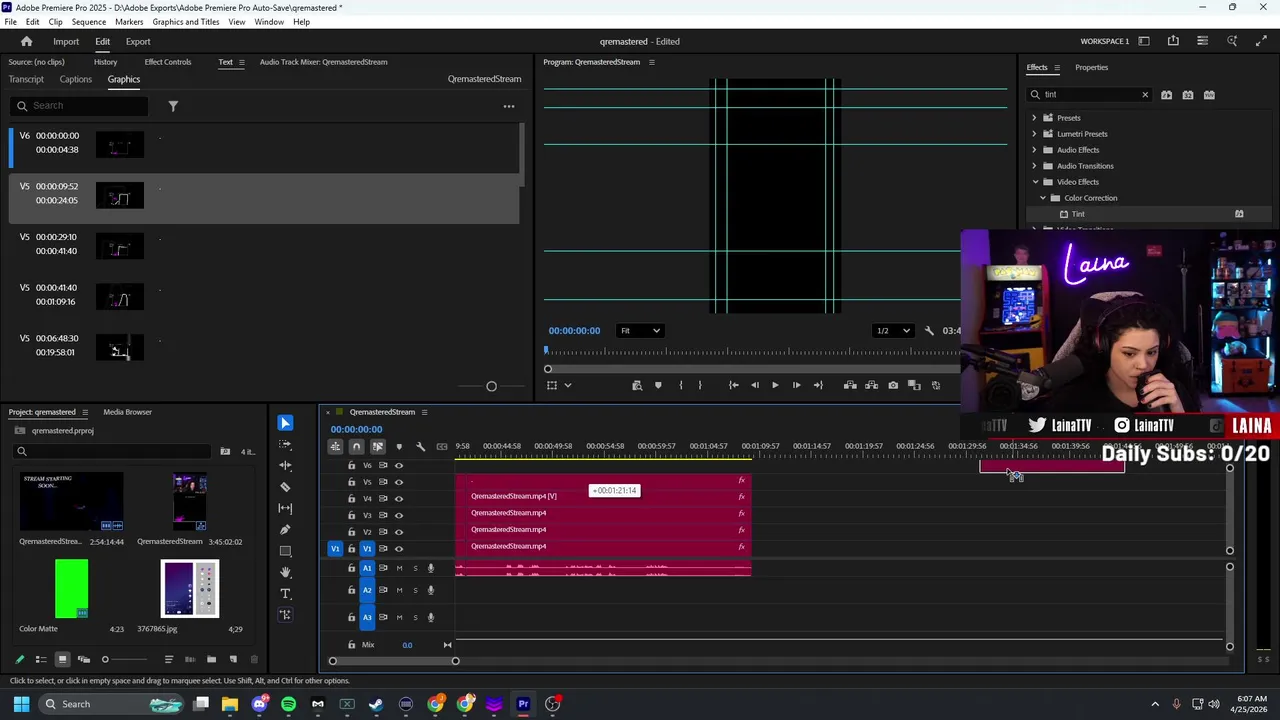
Task: Switch to the Export workspace
Action: pos(138,42)
